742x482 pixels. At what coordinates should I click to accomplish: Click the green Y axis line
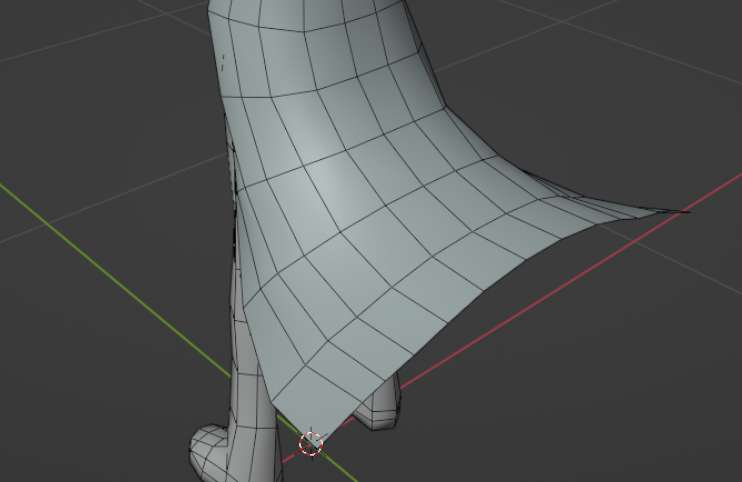point(114,278)
